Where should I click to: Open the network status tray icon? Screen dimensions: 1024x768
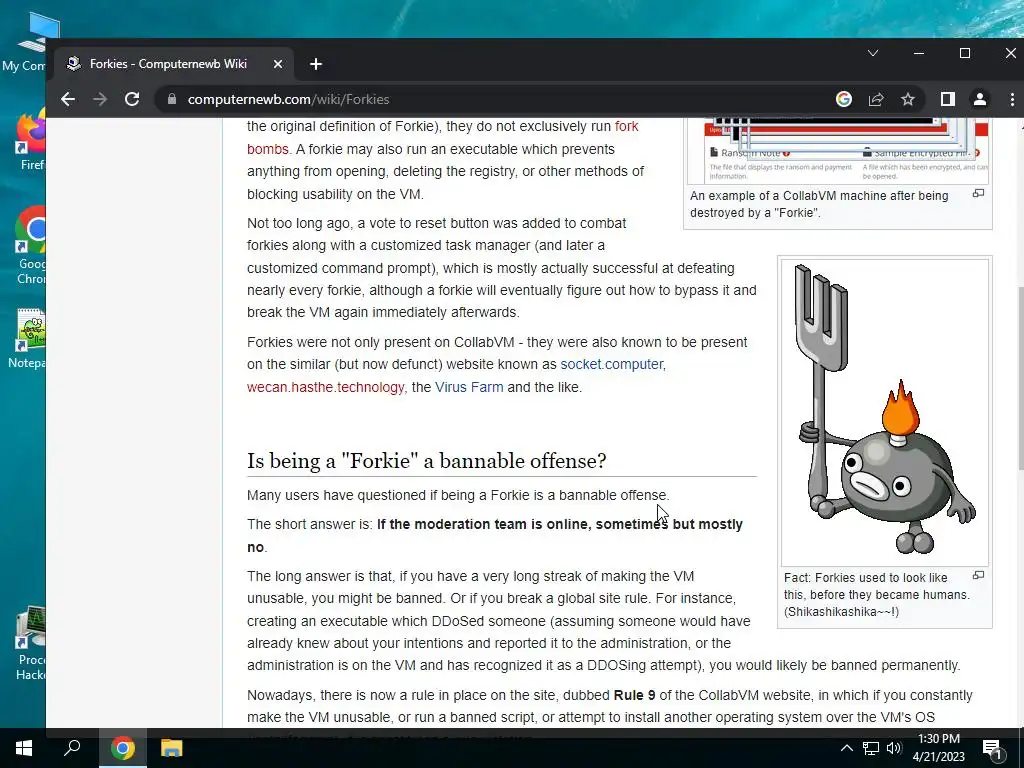[x=871, y=748]
